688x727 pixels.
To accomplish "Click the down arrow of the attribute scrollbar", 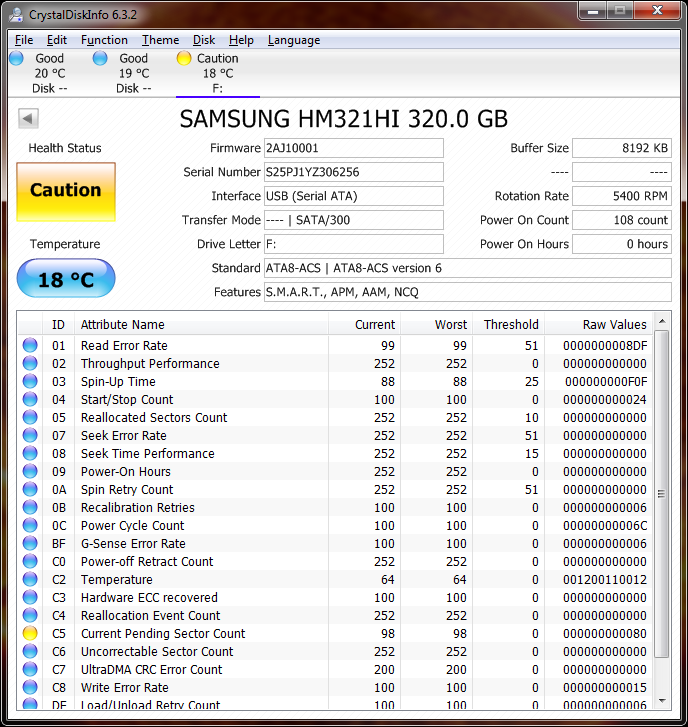I will [662, 701].
